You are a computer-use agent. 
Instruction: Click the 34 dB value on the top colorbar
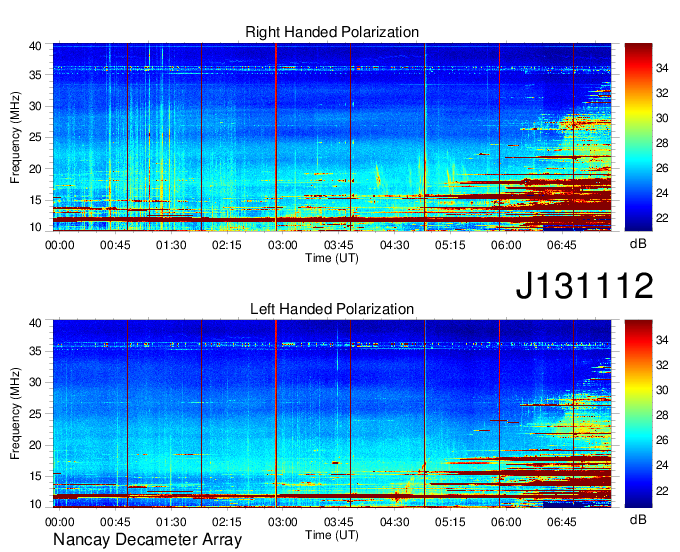[662, 68]
